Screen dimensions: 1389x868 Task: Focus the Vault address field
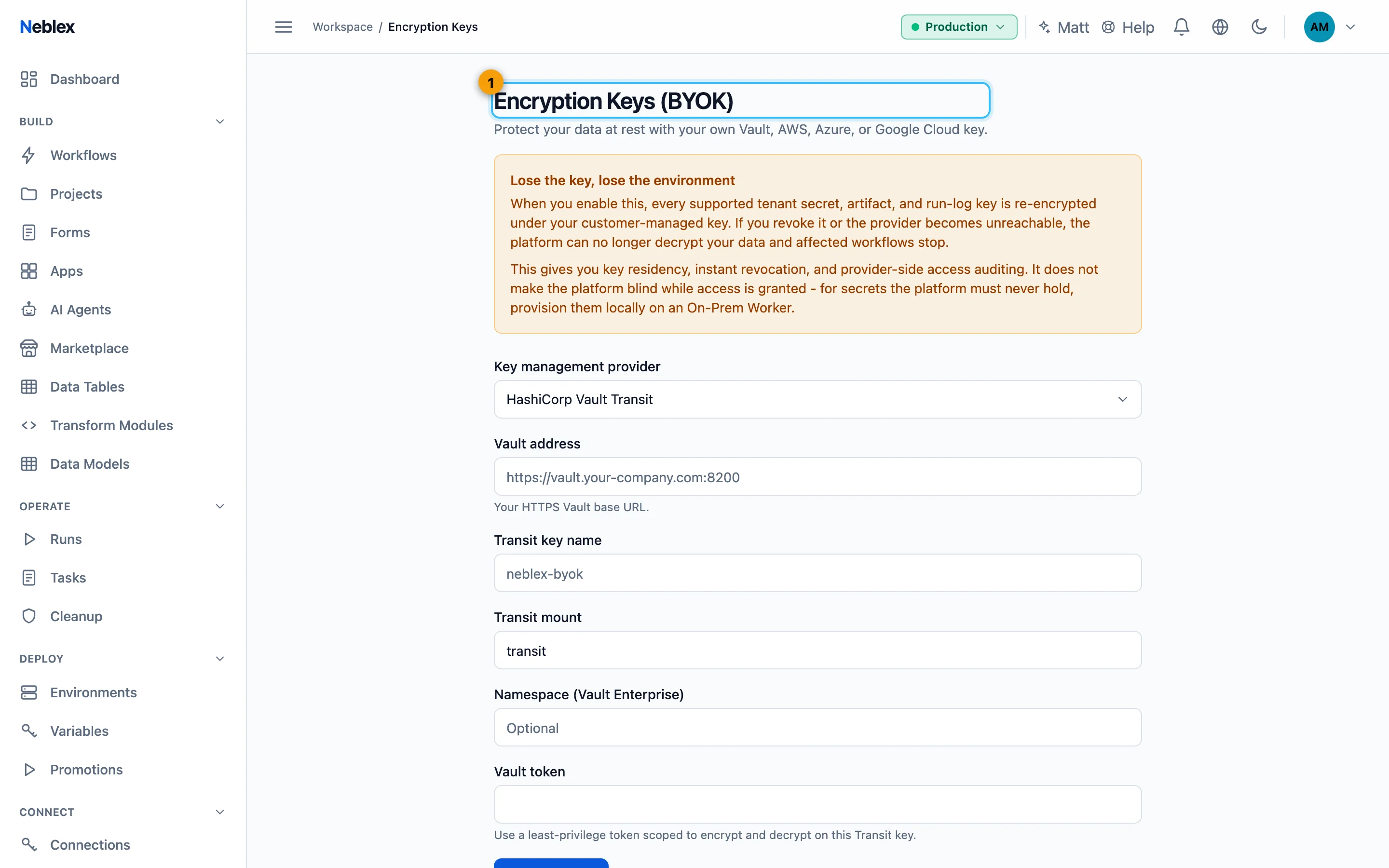(817, 476)
